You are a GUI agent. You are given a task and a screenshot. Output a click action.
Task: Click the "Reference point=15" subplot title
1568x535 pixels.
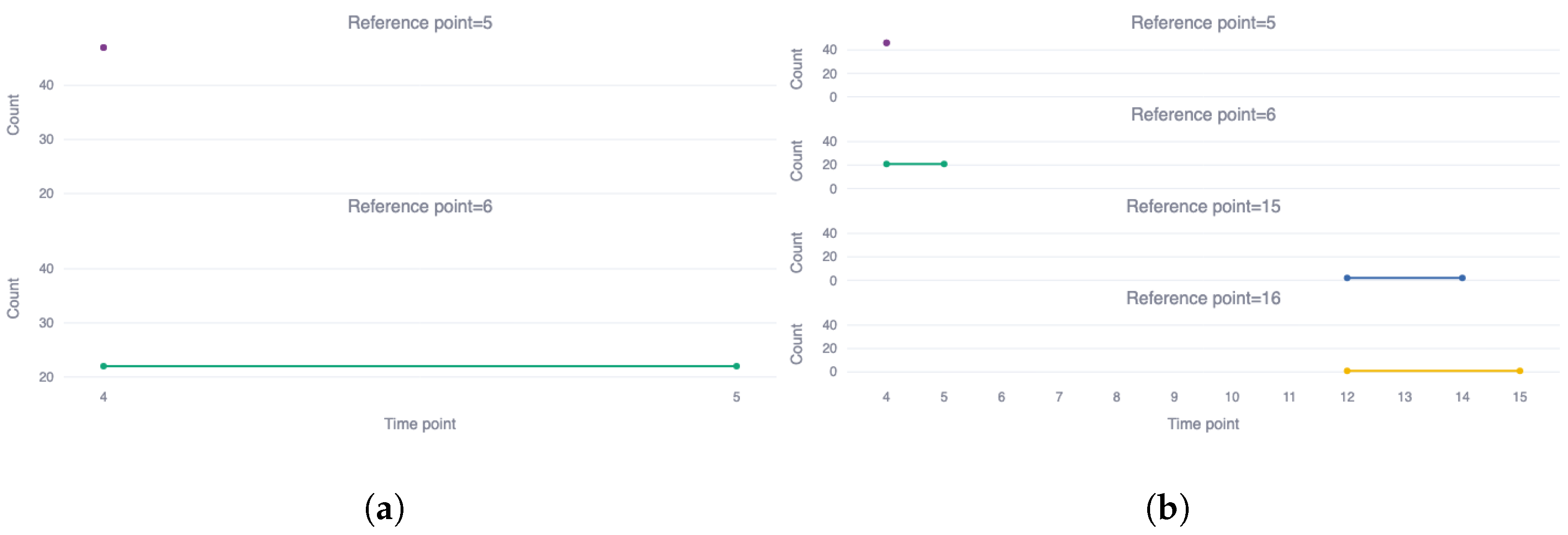tap(1203, 206)
